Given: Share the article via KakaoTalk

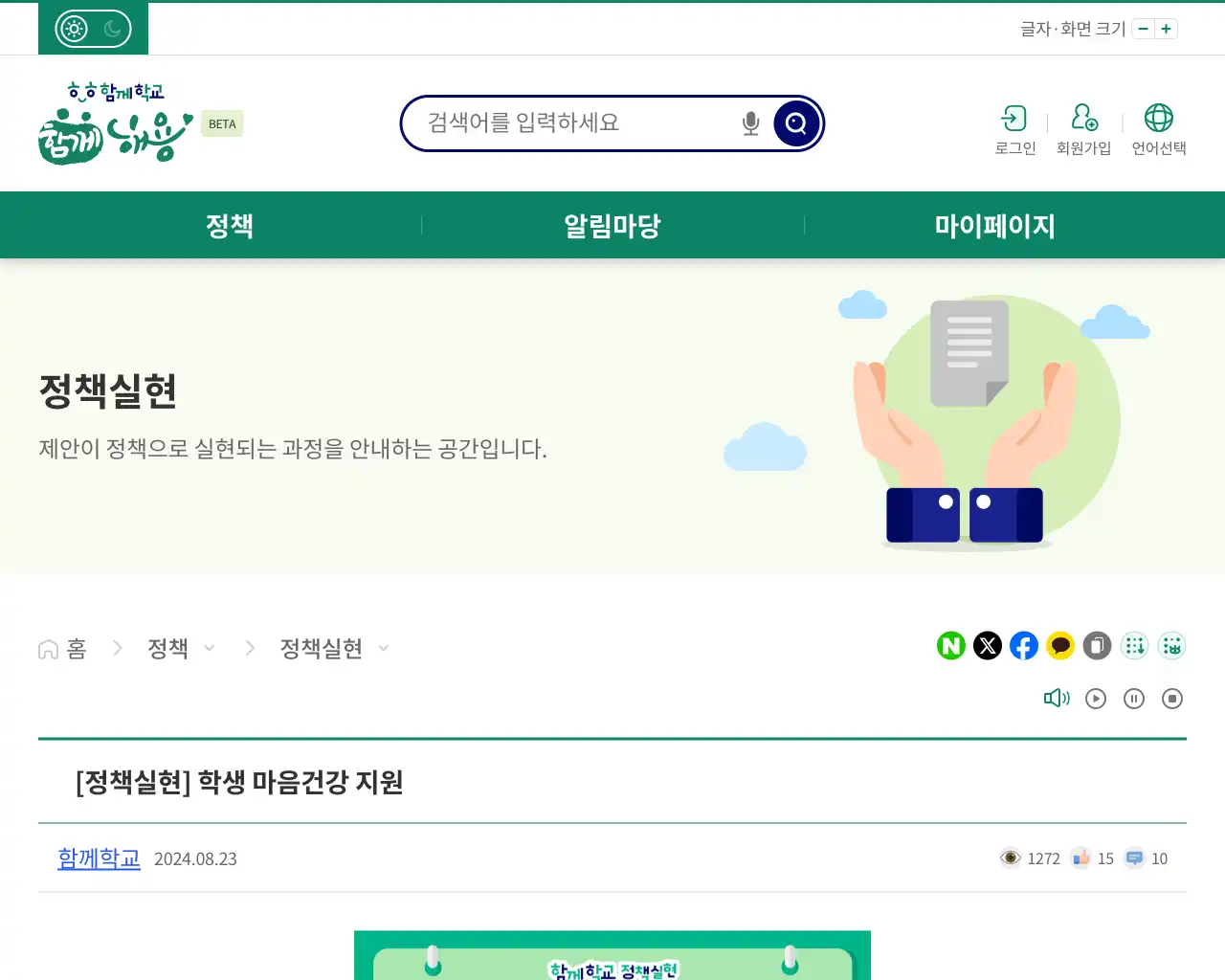Looking at the screenshot, I should (x=1059, y=646).
